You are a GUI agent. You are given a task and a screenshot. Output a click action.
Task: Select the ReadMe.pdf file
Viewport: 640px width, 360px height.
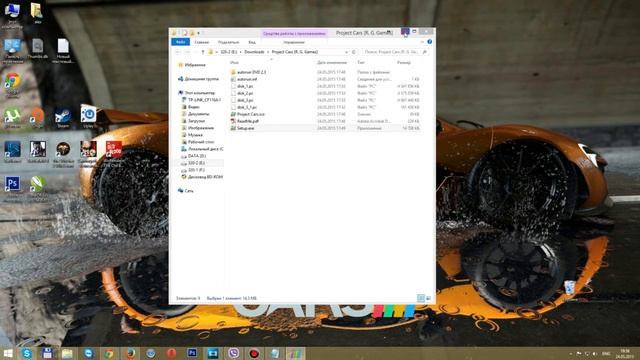(x=244, y=121)
